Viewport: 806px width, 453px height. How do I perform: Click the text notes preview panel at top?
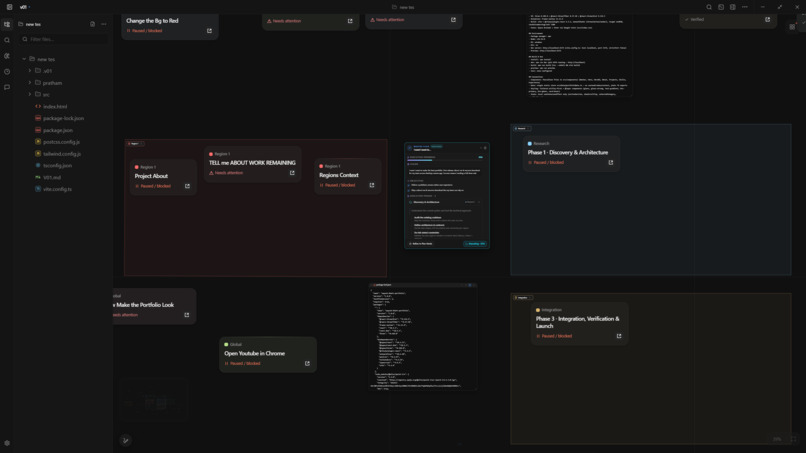[578, 54]
